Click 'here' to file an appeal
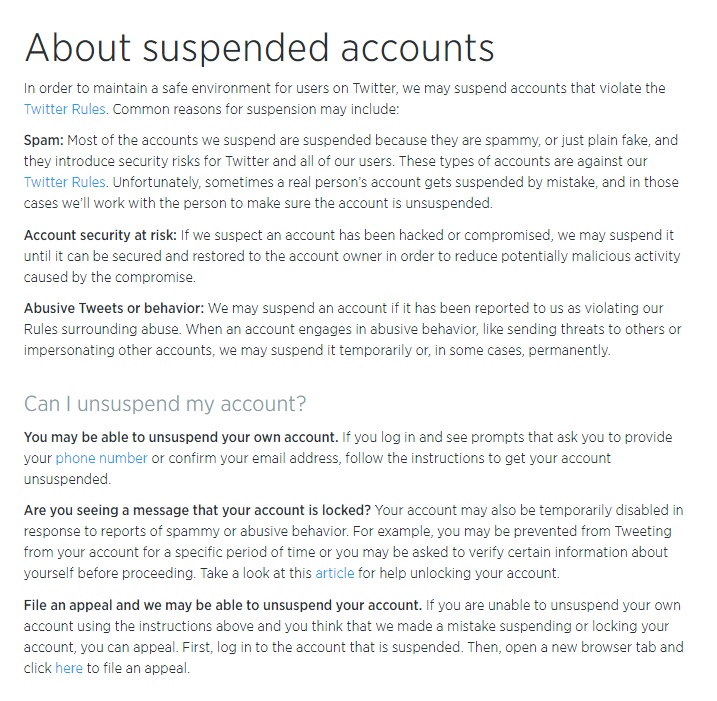Viewport: 717px width, 701px height. [x=68, y=667]
